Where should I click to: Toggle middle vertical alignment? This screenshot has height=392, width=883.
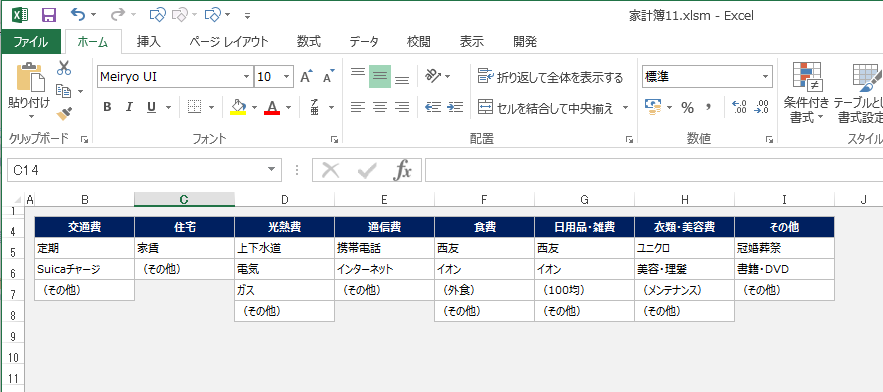coord(380,76)
